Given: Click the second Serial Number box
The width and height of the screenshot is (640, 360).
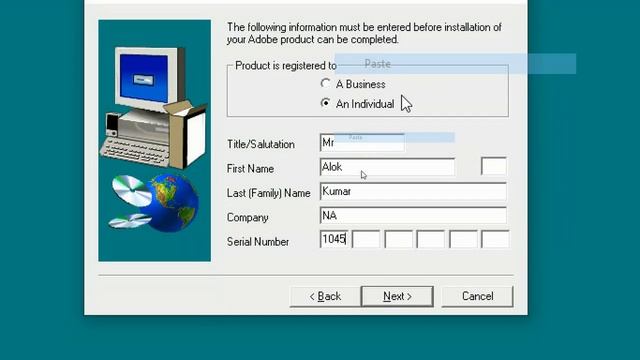Looking at the screenshot, I should coord(366,239).
